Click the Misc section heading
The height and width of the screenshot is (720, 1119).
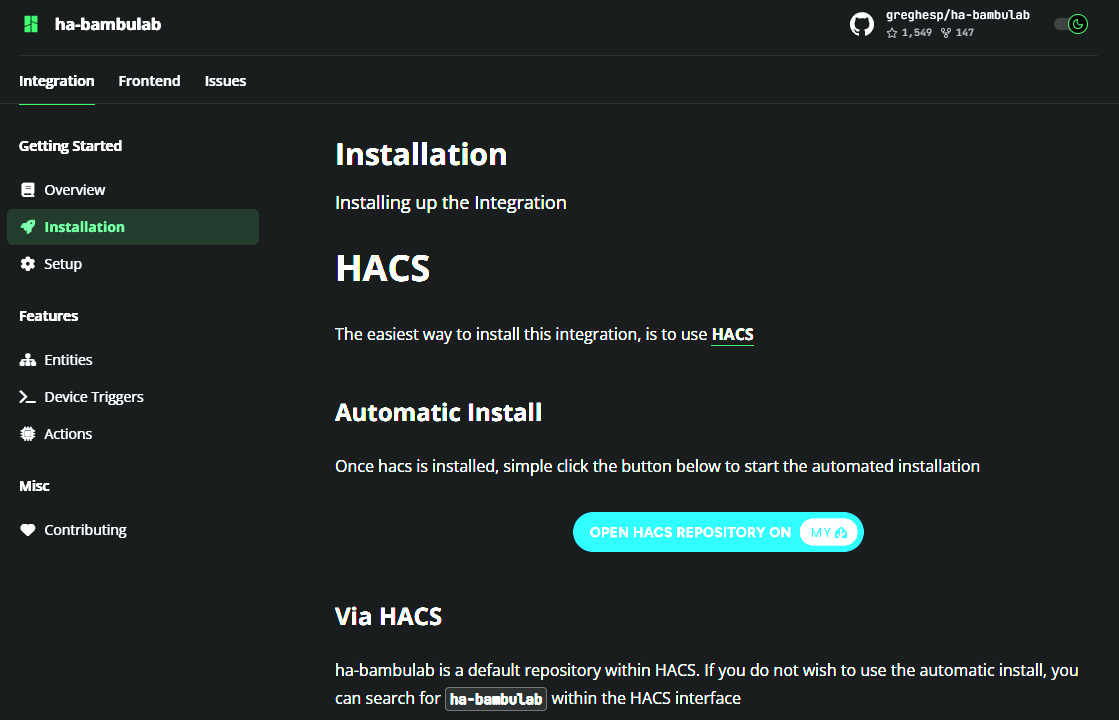[34, 486]
